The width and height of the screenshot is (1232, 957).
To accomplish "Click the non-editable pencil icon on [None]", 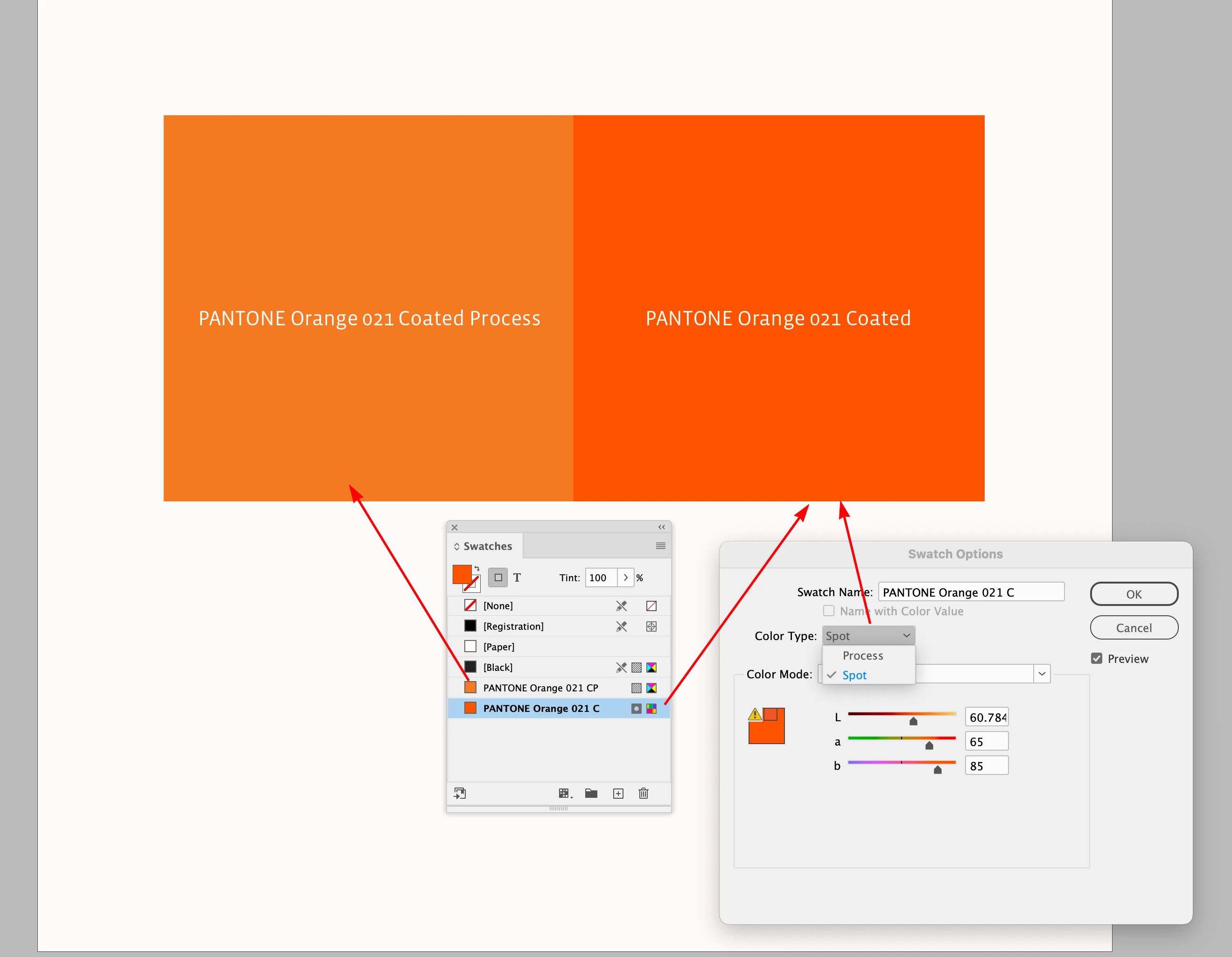I will (621, 605).
